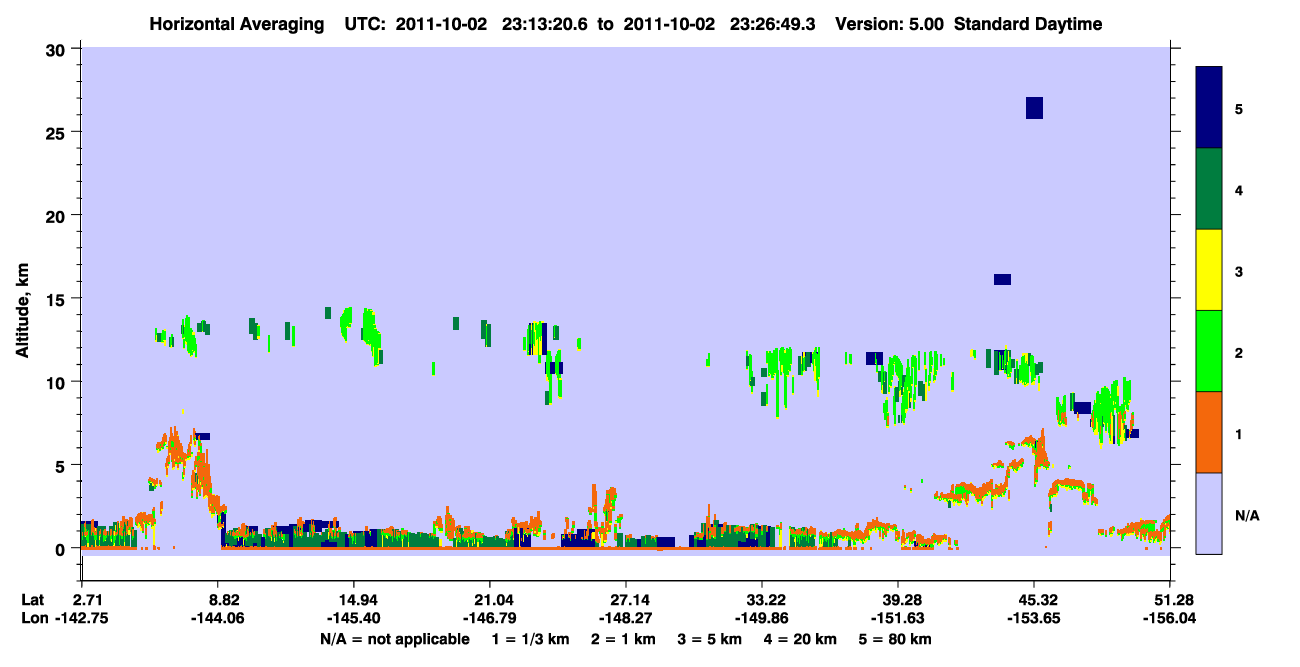Click colorbar label '2'
Screen dimensions: 1300x667
point(1239,352)
